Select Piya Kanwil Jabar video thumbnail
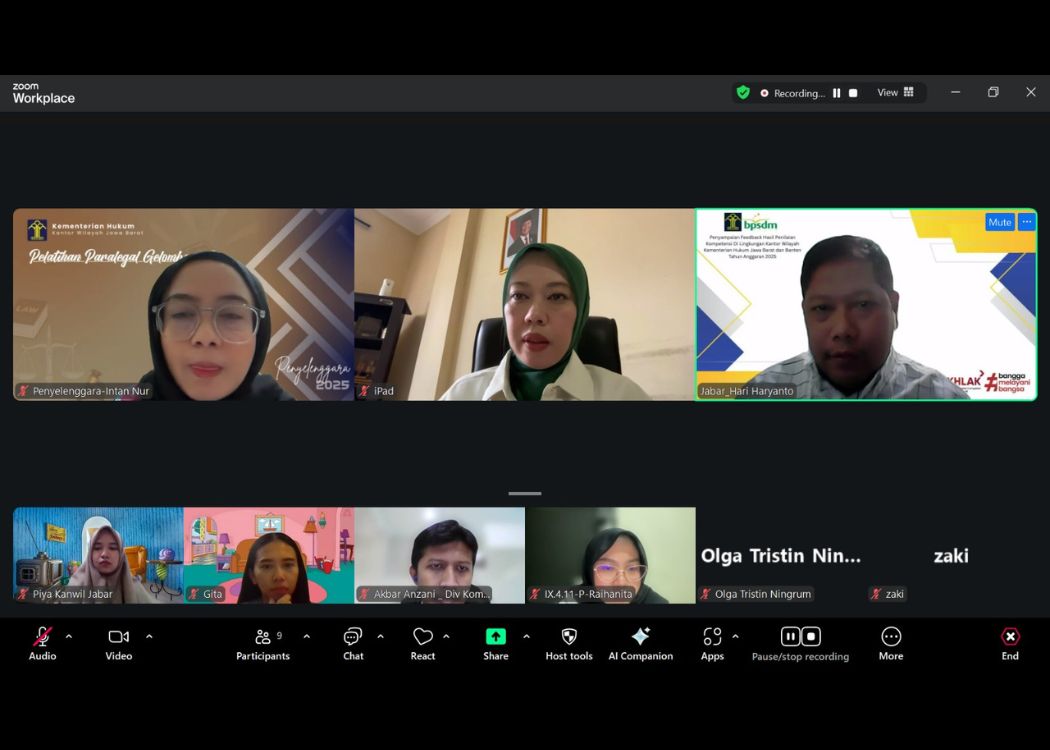The height and width of the screenshot is (750, 1050). 98,555
